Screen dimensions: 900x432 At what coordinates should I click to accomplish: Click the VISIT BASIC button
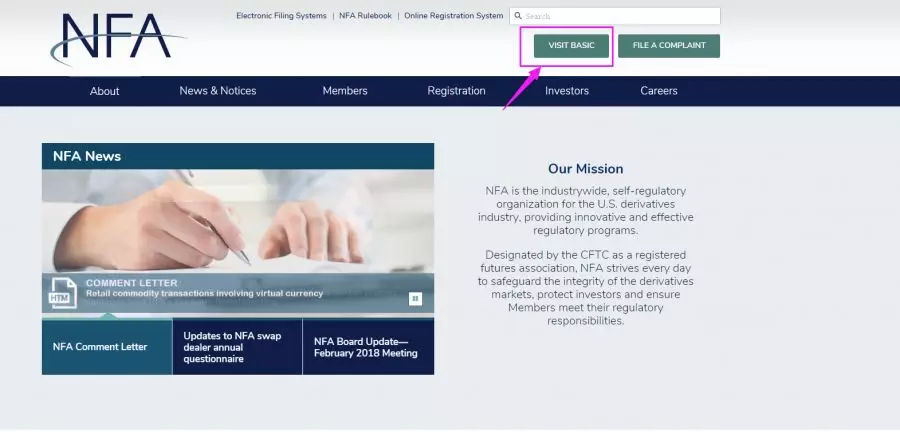[571, 46]
